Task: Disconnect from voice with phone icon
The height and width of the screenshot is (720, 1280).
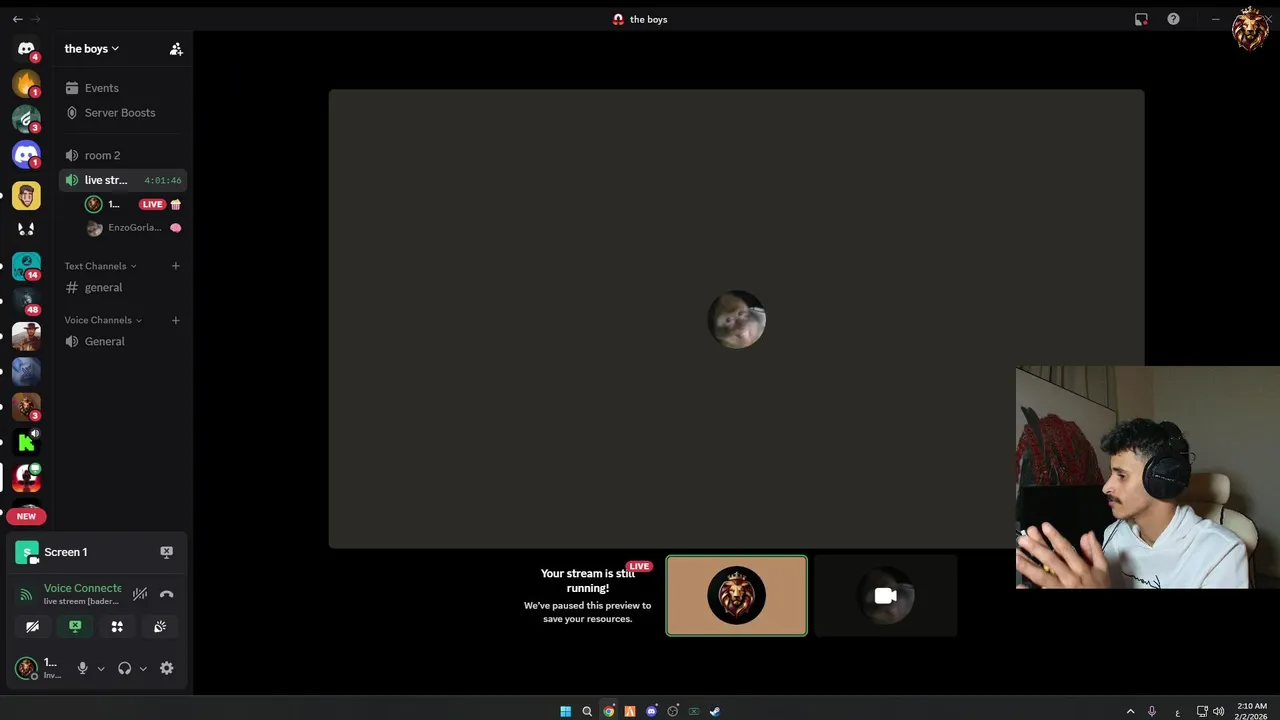Action: point(167,594)
